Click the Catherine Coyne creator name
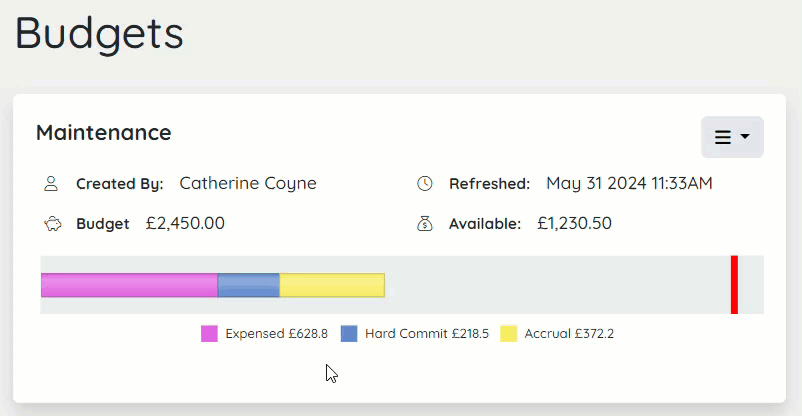Screen dimensions: 802x416 248,183
